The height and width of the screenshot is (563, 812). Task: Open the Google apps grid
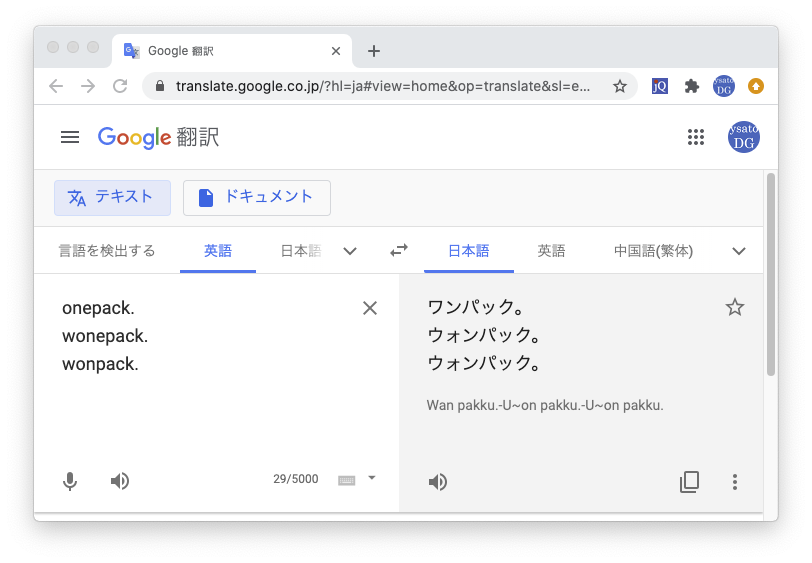(696, 138)
